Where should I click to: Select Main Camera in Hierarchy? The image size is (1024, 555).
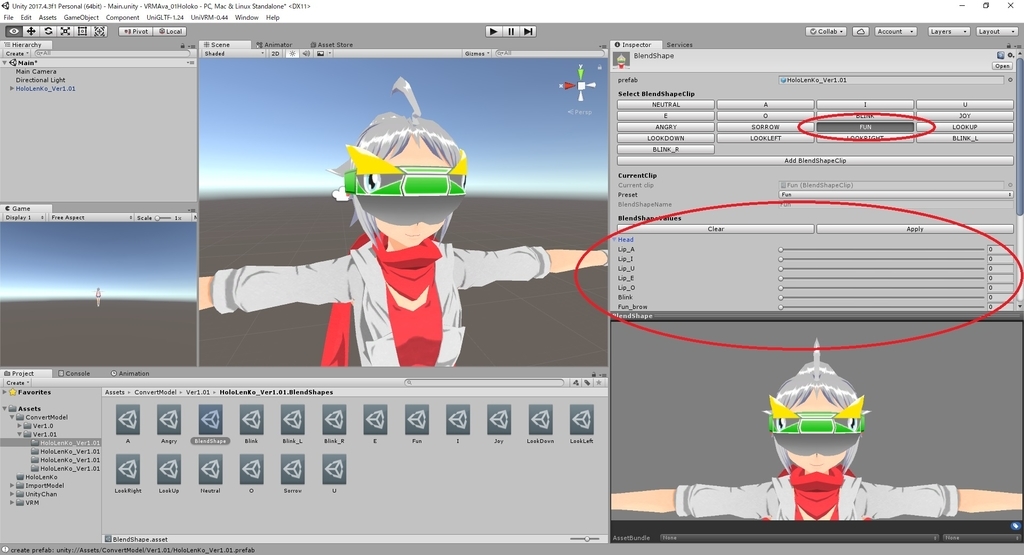click(36, 71)
